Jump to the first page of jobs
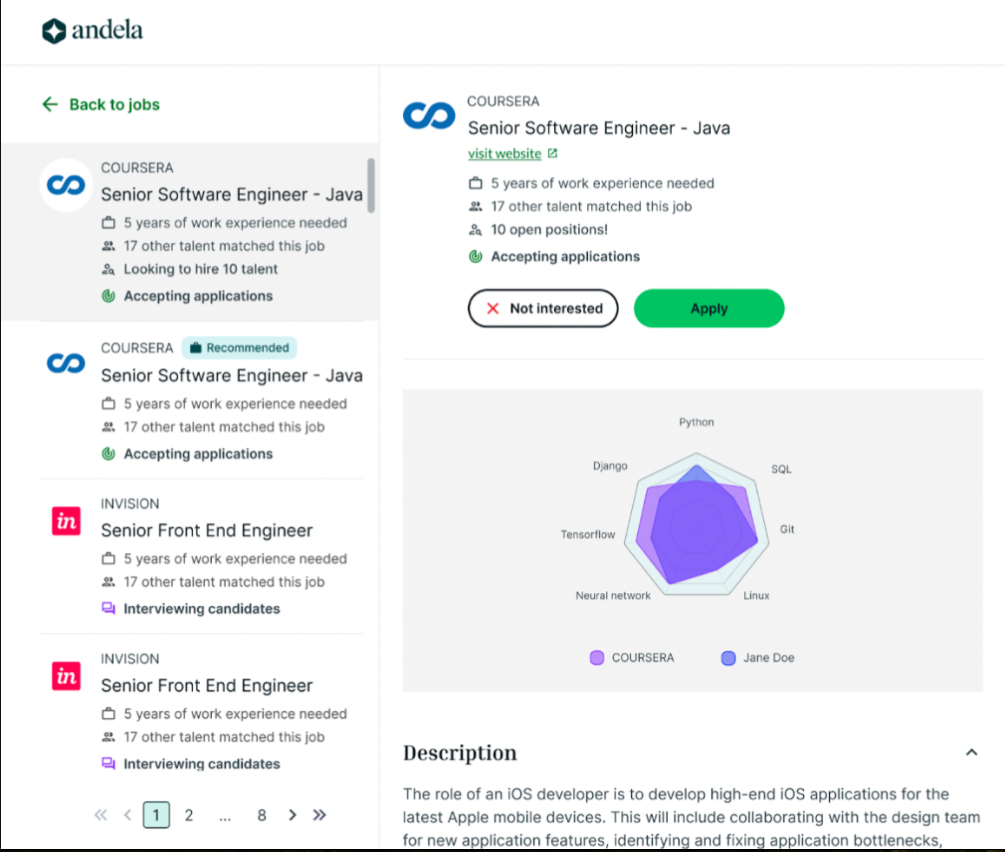The image size is (1005, 852). click(x=101, y=815)
